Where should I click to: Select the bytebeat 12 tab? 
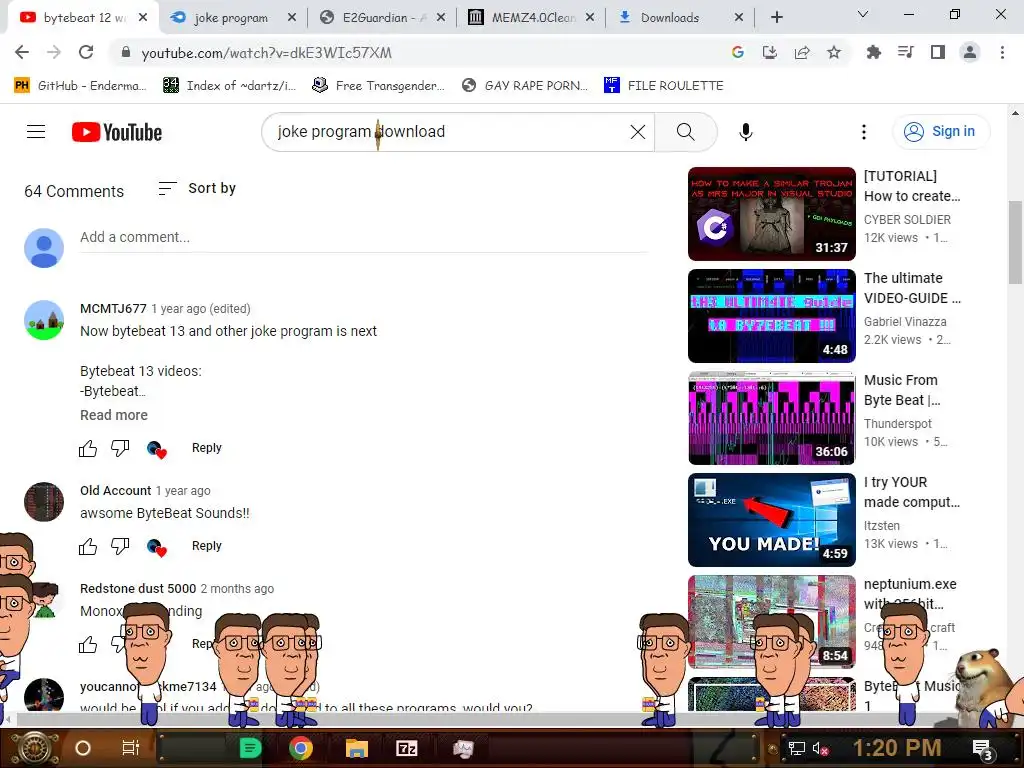click(x=84, y=18)
